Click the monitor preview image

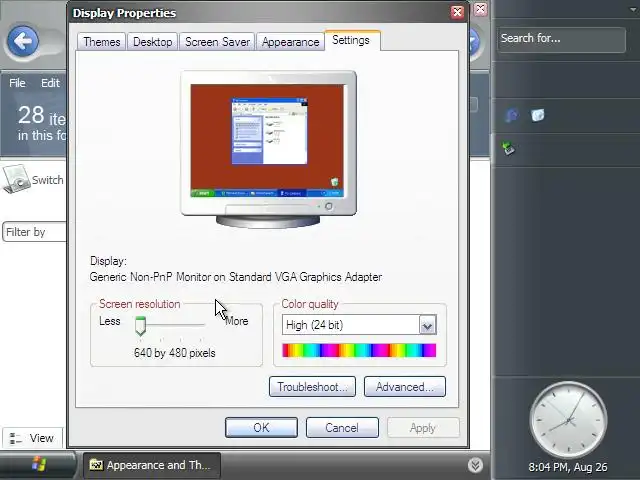pyautogui.click(x=268, y=149)
